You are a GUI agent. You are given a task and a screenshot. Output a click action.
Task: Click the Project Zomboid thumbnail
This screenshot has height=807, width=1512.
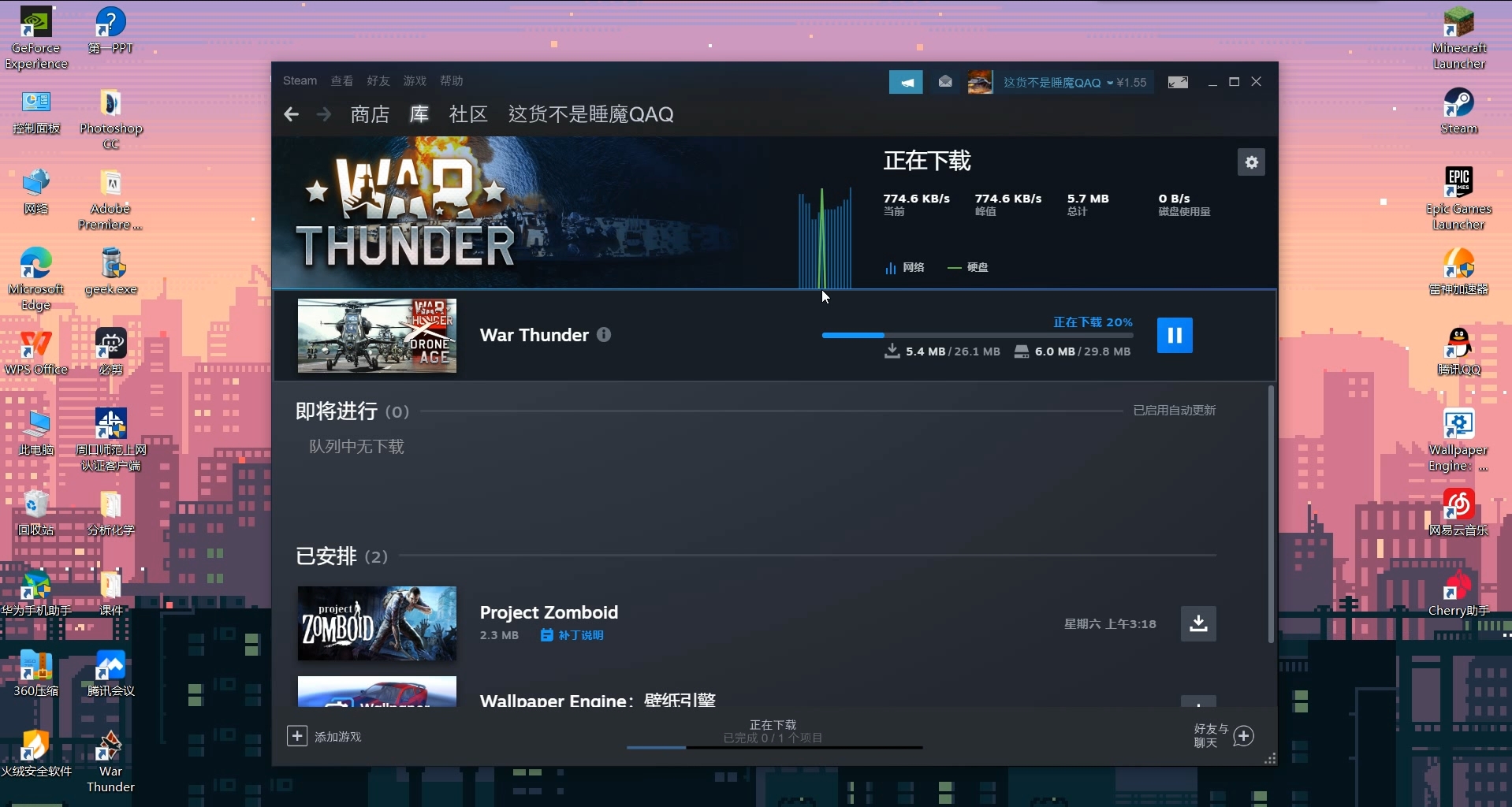[x=377, y=623]
